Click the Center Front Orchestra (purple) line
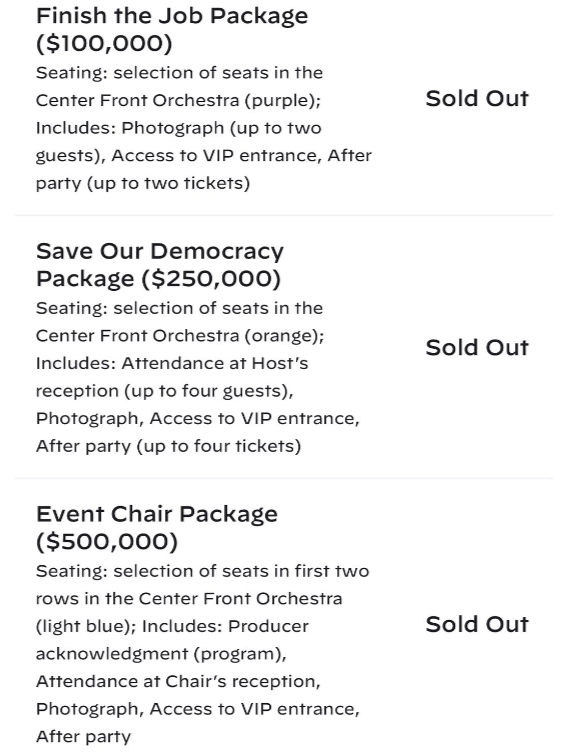Screen dimensions: 575x752 pos(178,101)
